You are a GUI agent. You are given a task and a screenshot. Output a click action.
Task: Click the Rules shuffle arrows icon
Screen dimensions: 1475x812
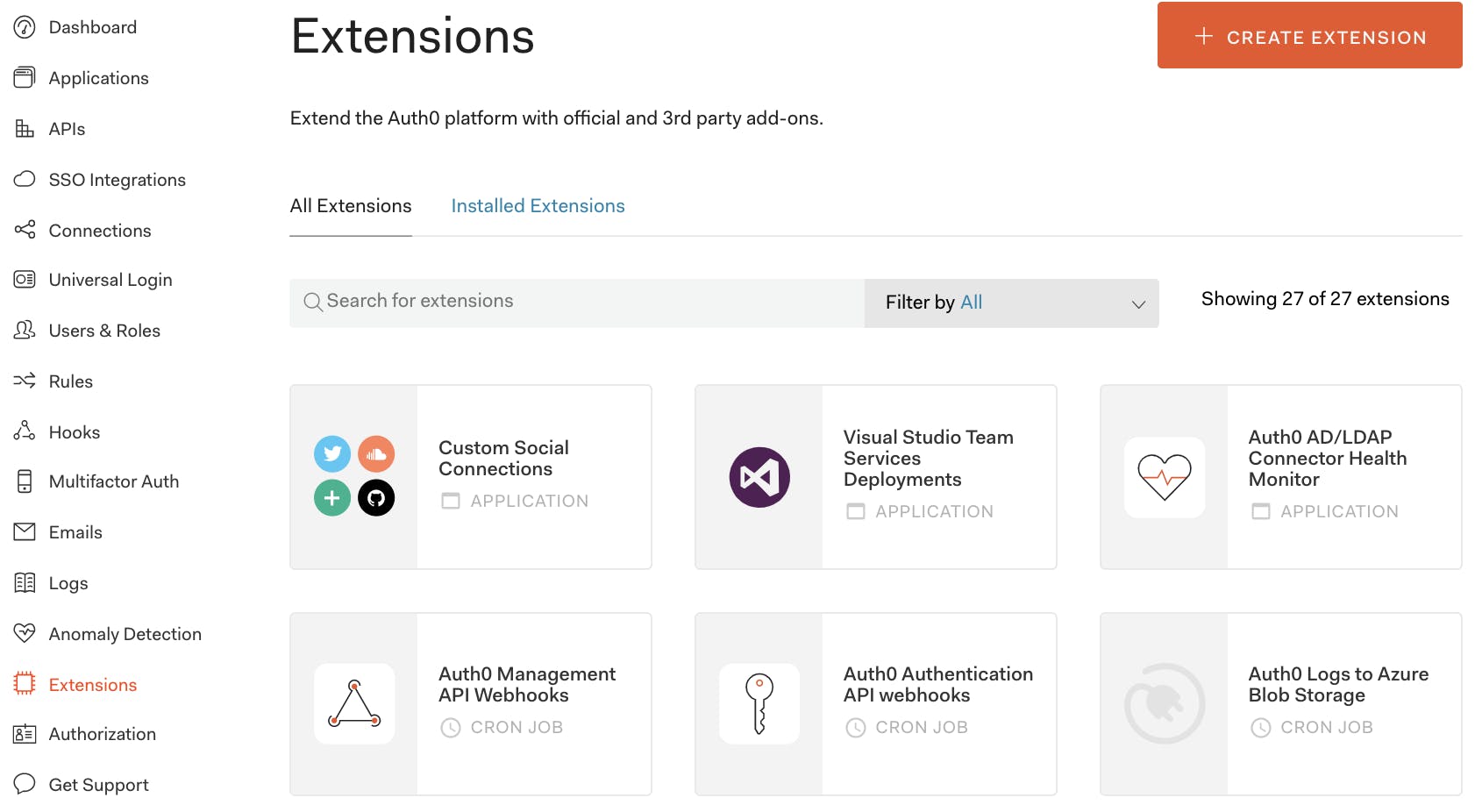25,381
